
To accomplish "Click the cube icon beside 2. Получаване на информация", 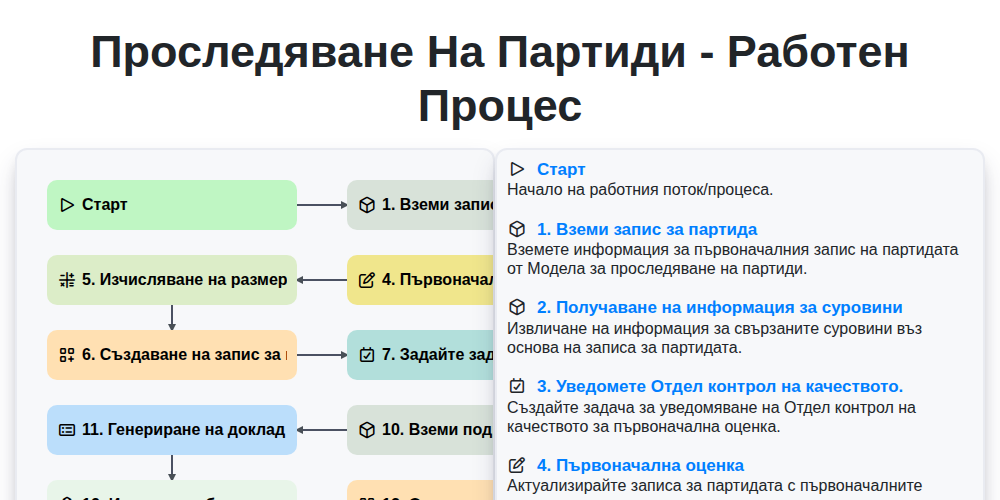I will (x=517, y=307).
